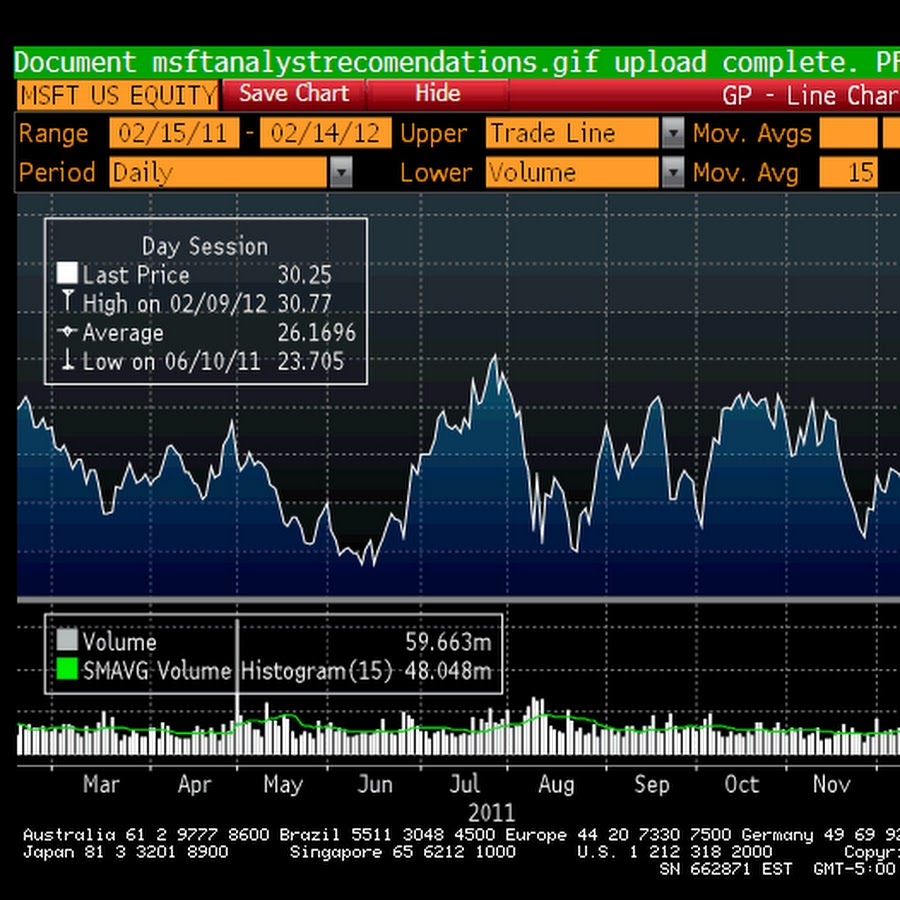Click the Period label
Screen dimensions: 900x900
pyautogui.click(x=57, y=173)
